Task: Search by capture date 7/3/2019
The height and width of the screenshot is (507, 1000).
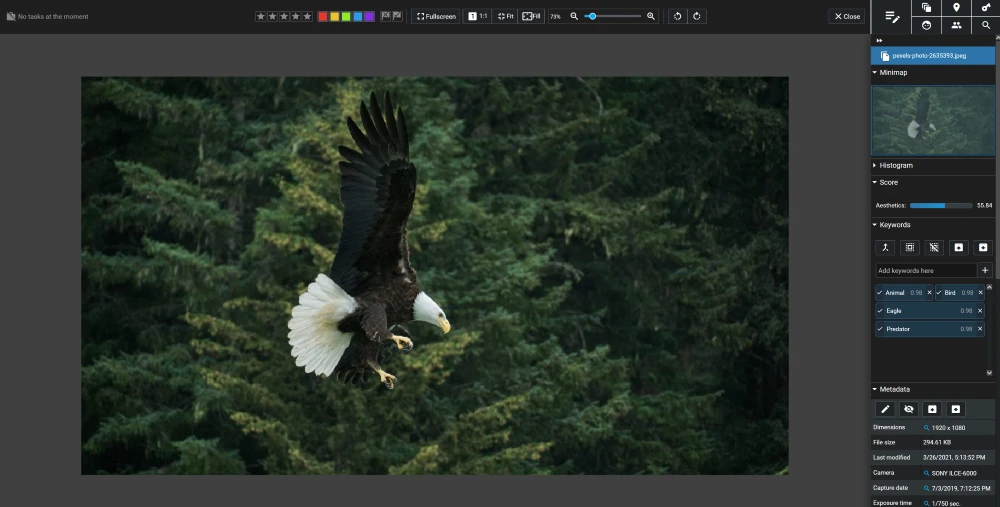Action: coord(927,489)
